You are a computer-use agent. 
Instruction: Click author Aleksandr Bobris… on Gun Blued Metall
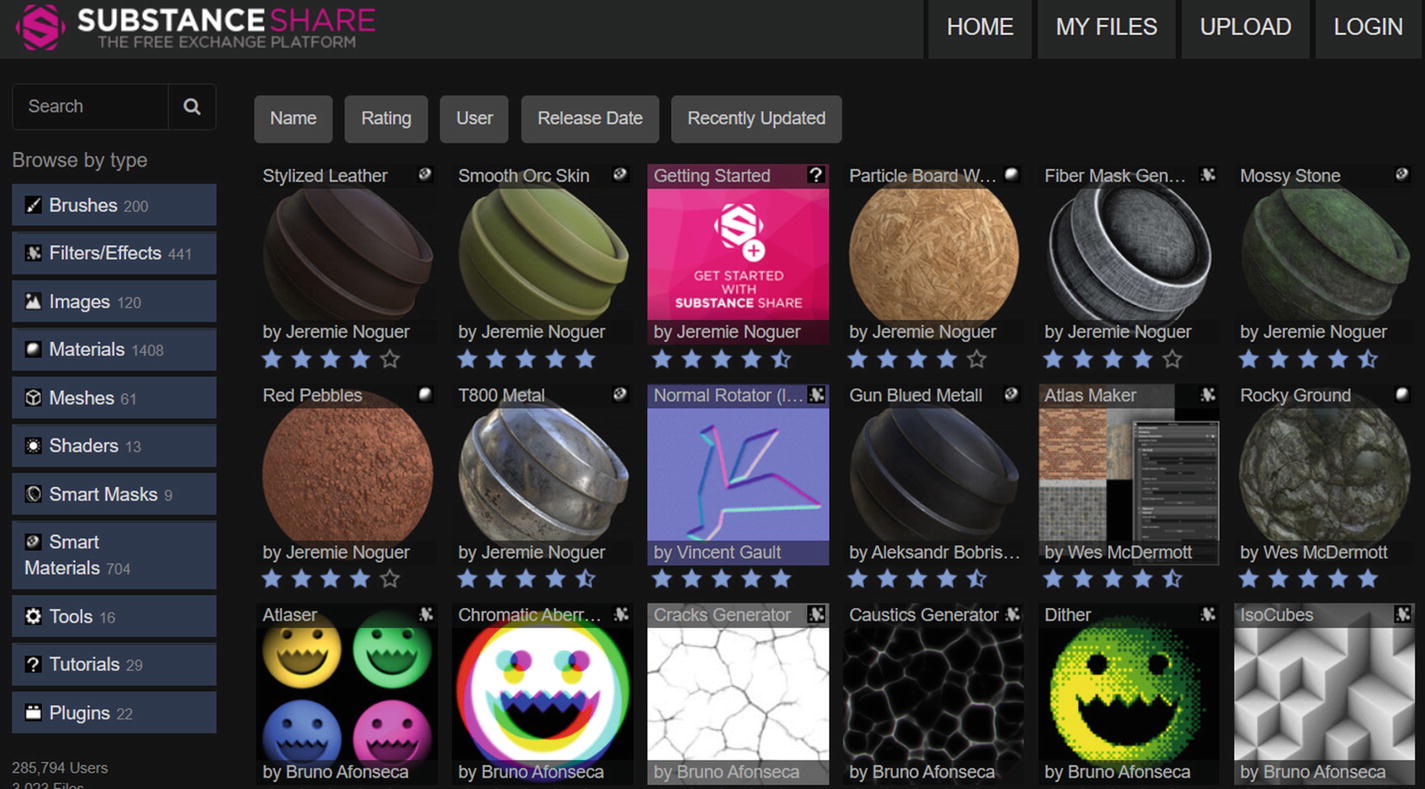pos(946,552)
